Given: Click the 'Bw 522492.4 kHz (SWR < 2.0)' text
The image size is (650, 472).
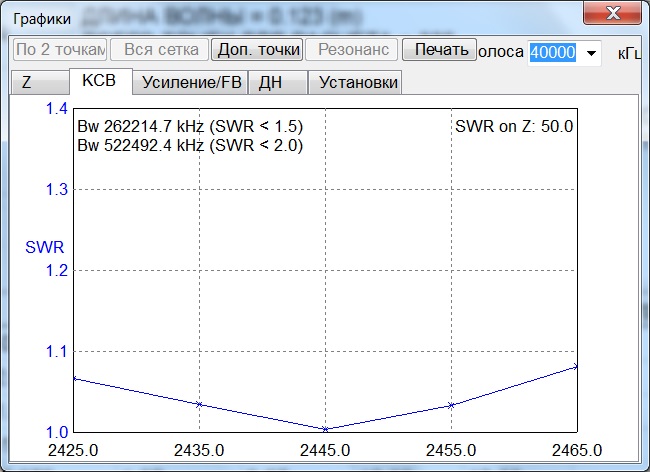Looking at the screenshot, I should (190, 145).
